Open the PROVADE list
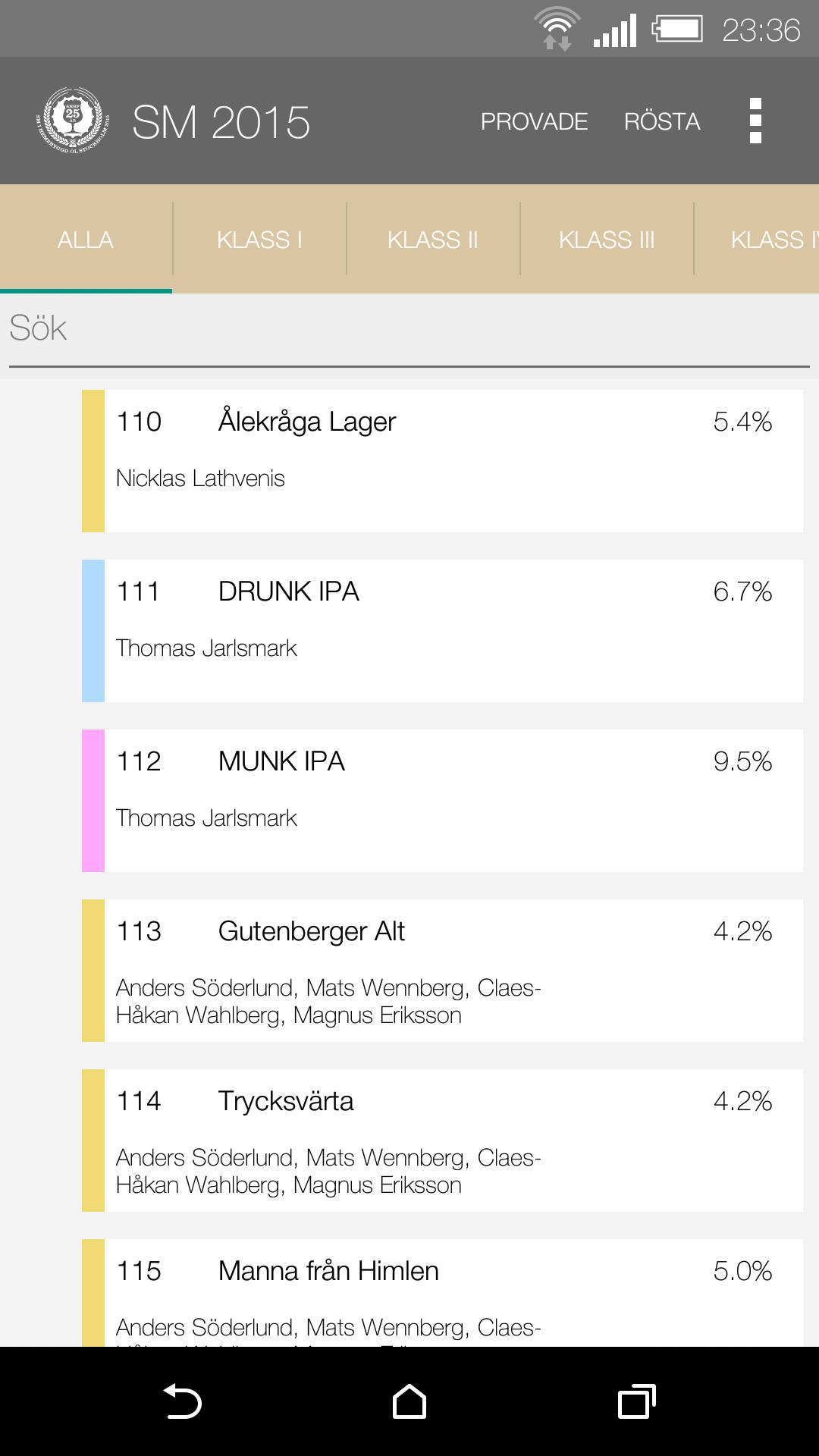This screenshot has width=819, height=1456. click(x=534, y=121)
